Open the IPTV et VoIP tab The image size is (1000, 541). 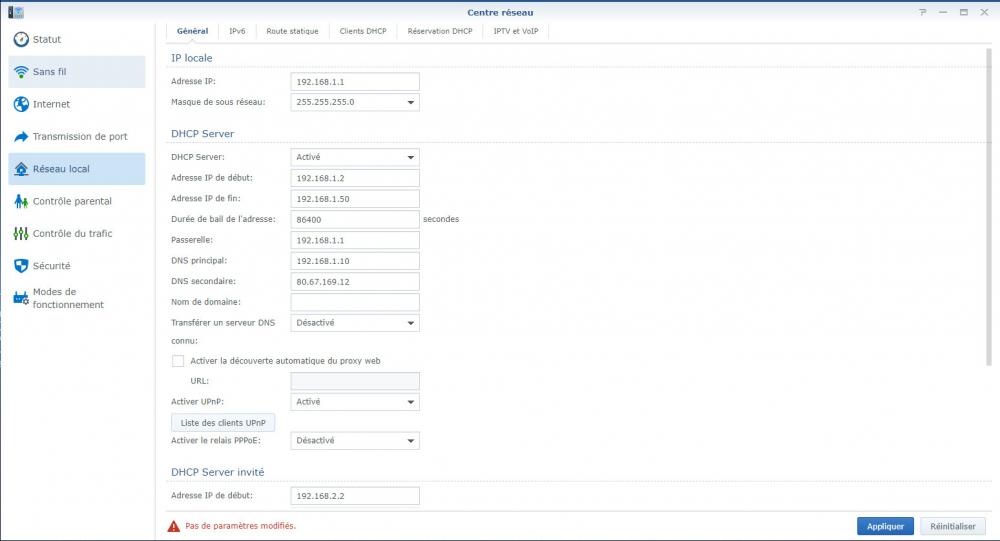pos(515,31)
